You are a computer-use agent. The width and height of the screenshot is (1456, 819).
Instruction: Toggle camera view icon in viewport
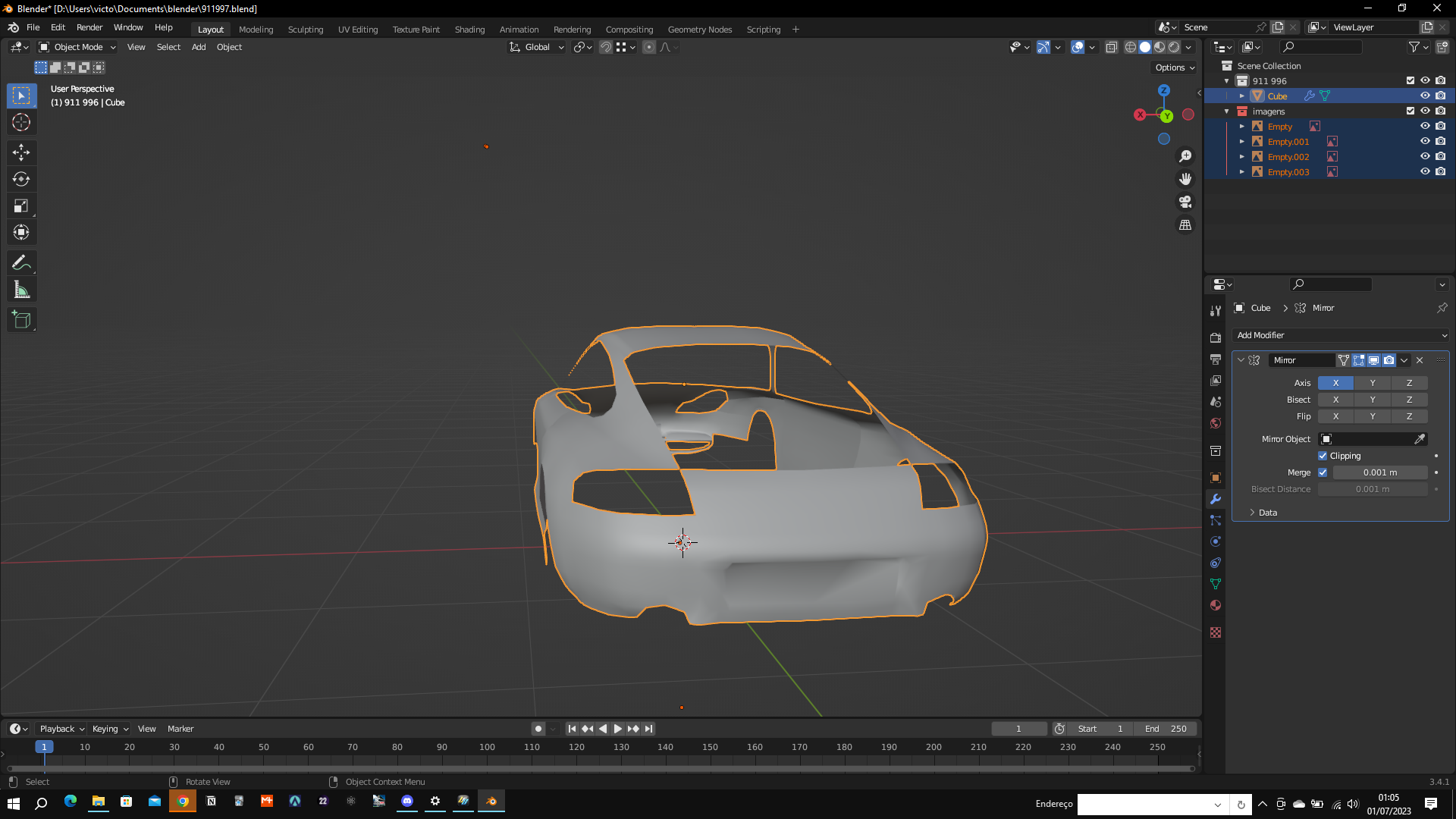pyautogui.click(x=1185, y=202)
